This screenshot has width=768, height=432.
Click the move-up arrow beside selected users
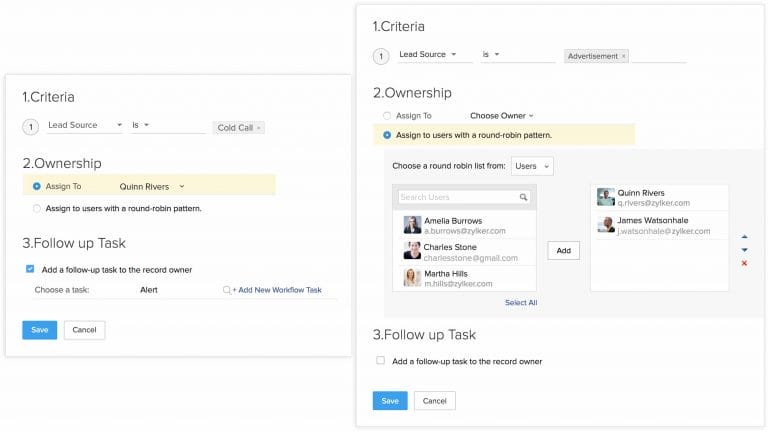pyautogui.click(x=744, y=238)
